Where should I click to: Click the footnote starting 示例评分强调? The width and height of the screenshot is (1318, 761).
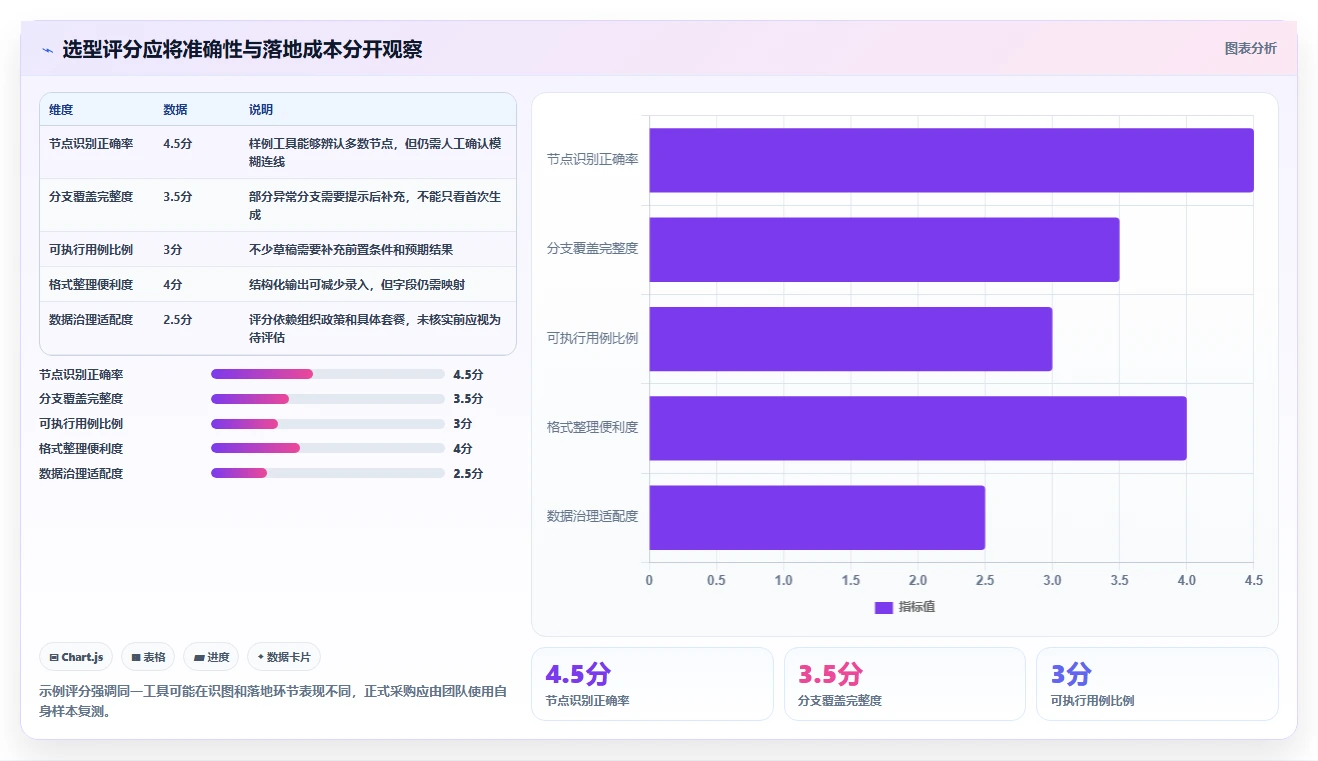pyautogui.click(x=273, y=701)
